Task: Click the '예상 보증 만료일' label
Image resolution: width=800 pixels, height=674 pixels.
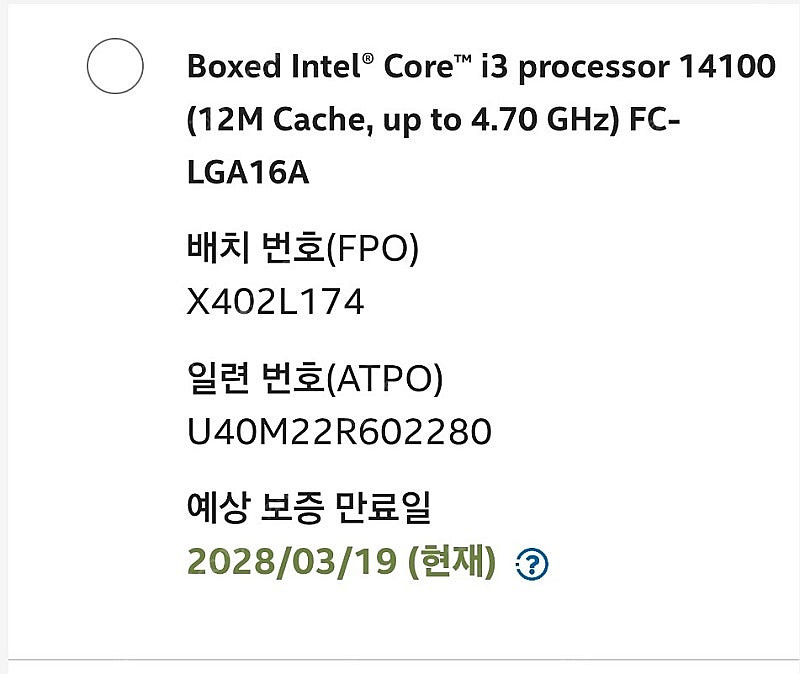Action: click(308, 509)
